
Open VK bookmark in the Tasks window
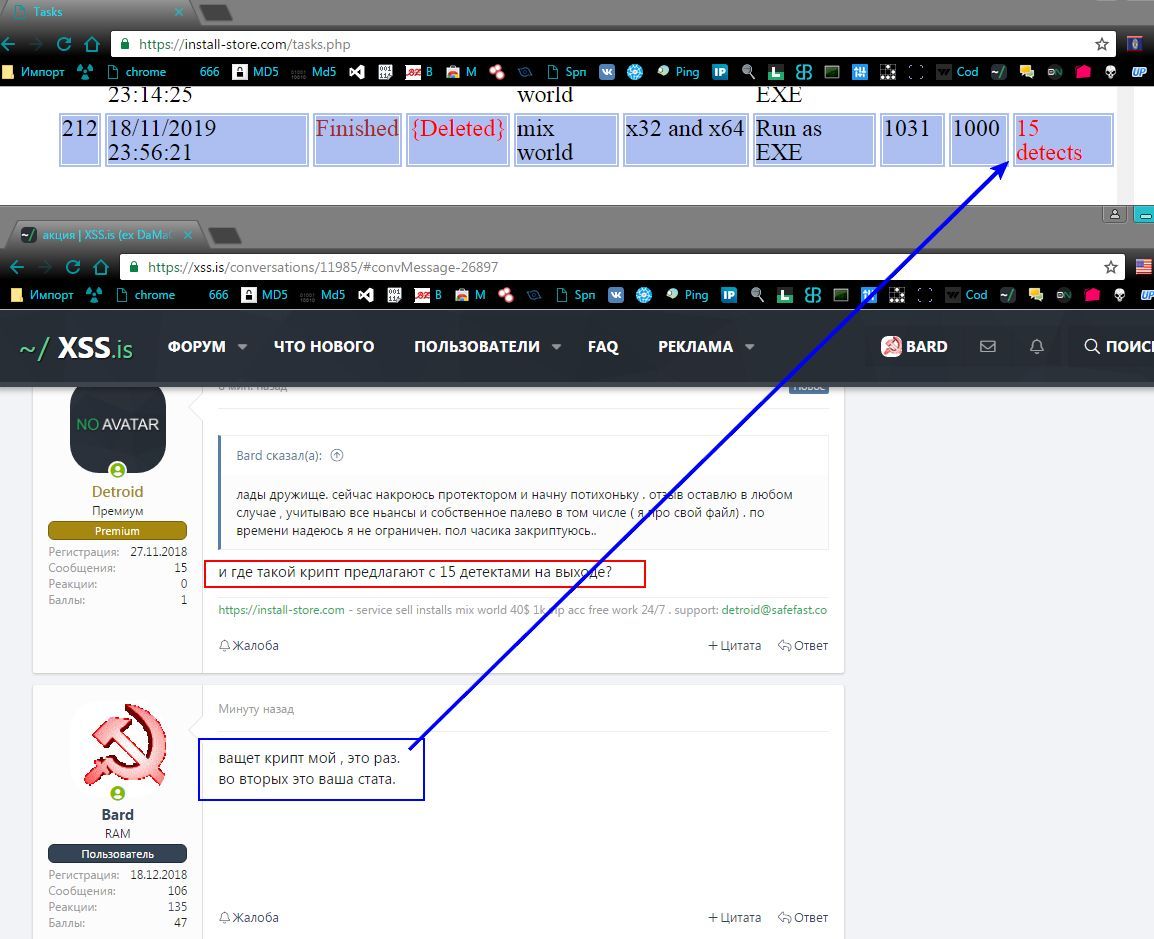(606, 72)
